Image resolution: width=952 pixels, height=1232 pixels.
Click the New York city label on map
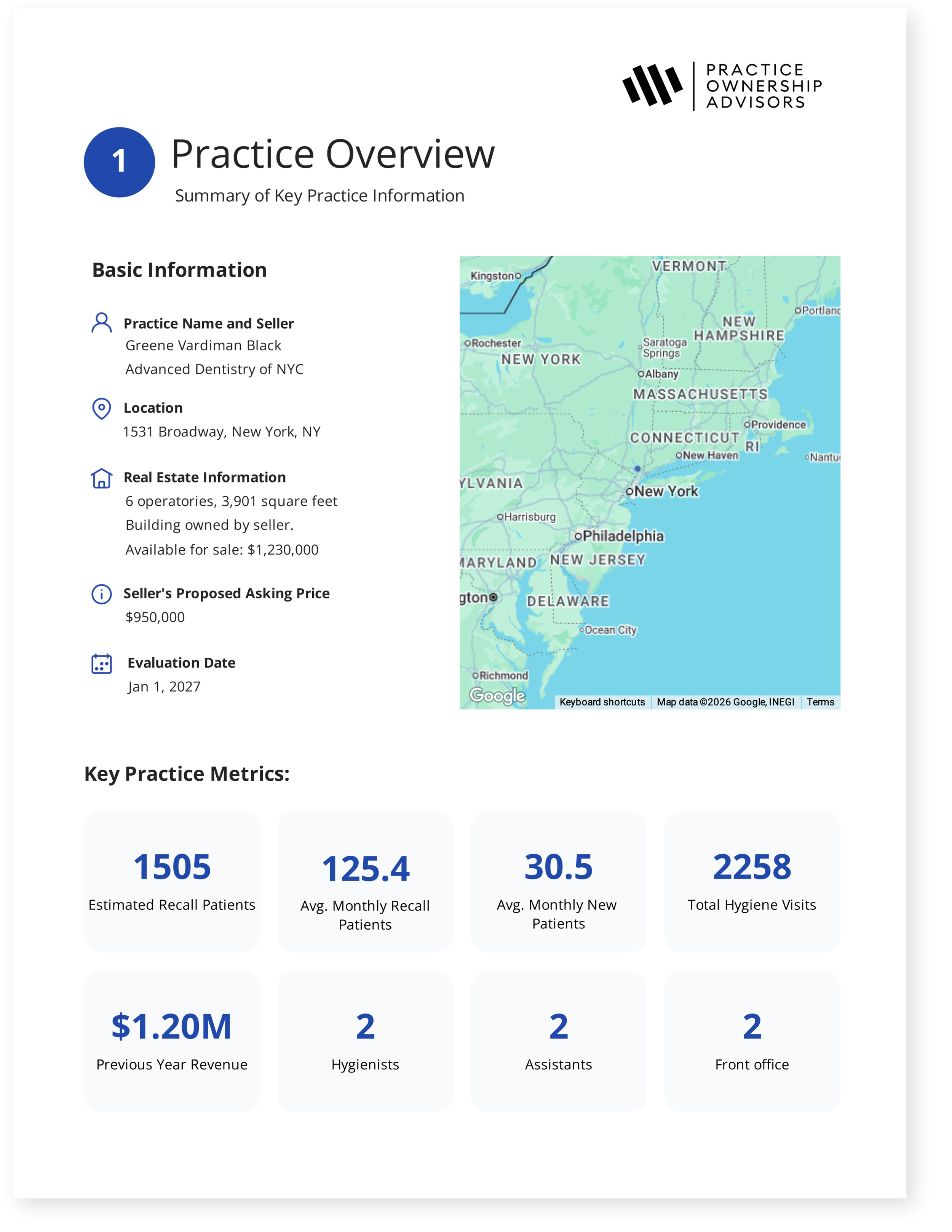(x=666, y=491)
